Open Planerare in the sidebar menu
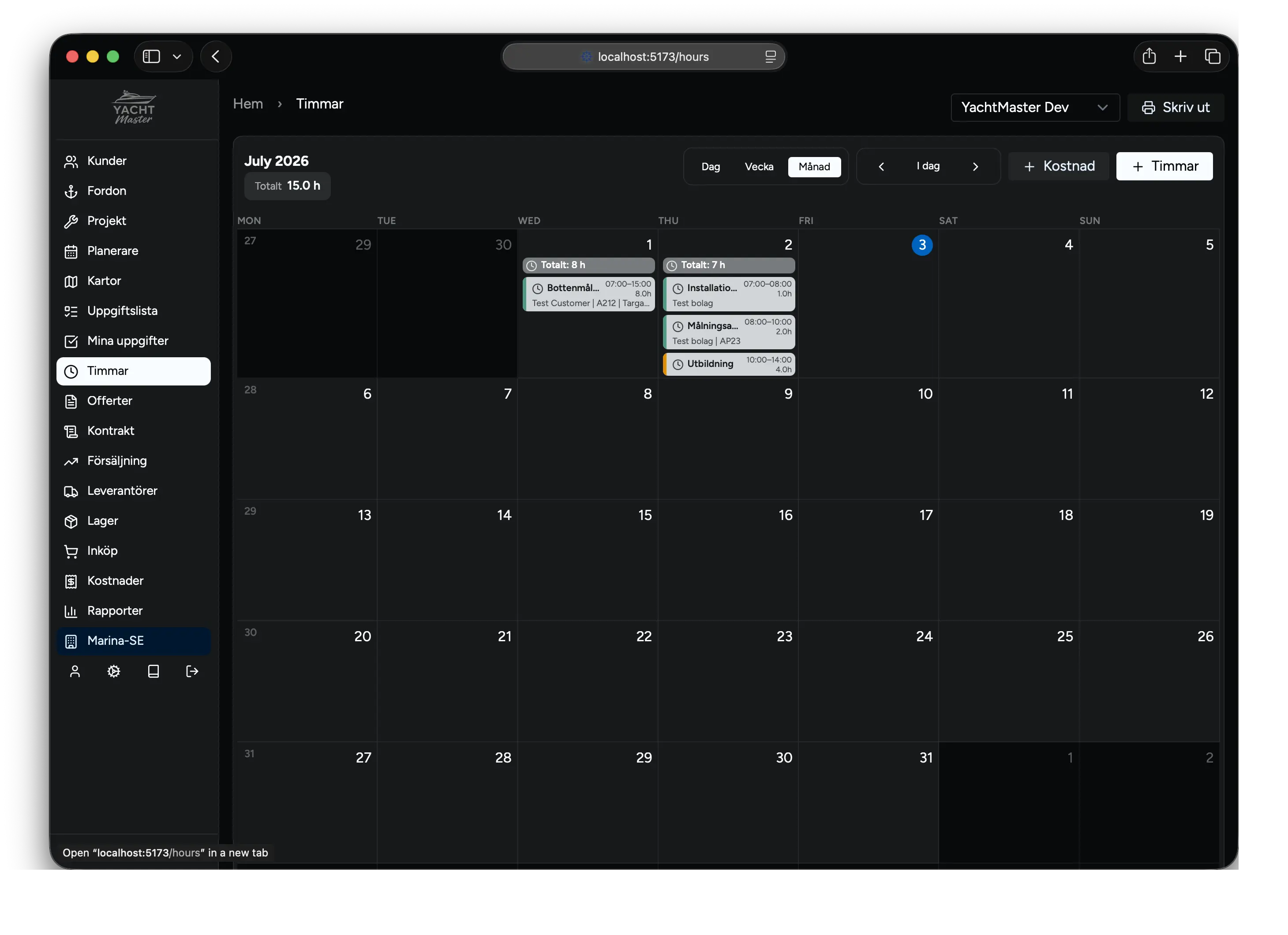The image size is (1288, 935). (x=134, y=251)
